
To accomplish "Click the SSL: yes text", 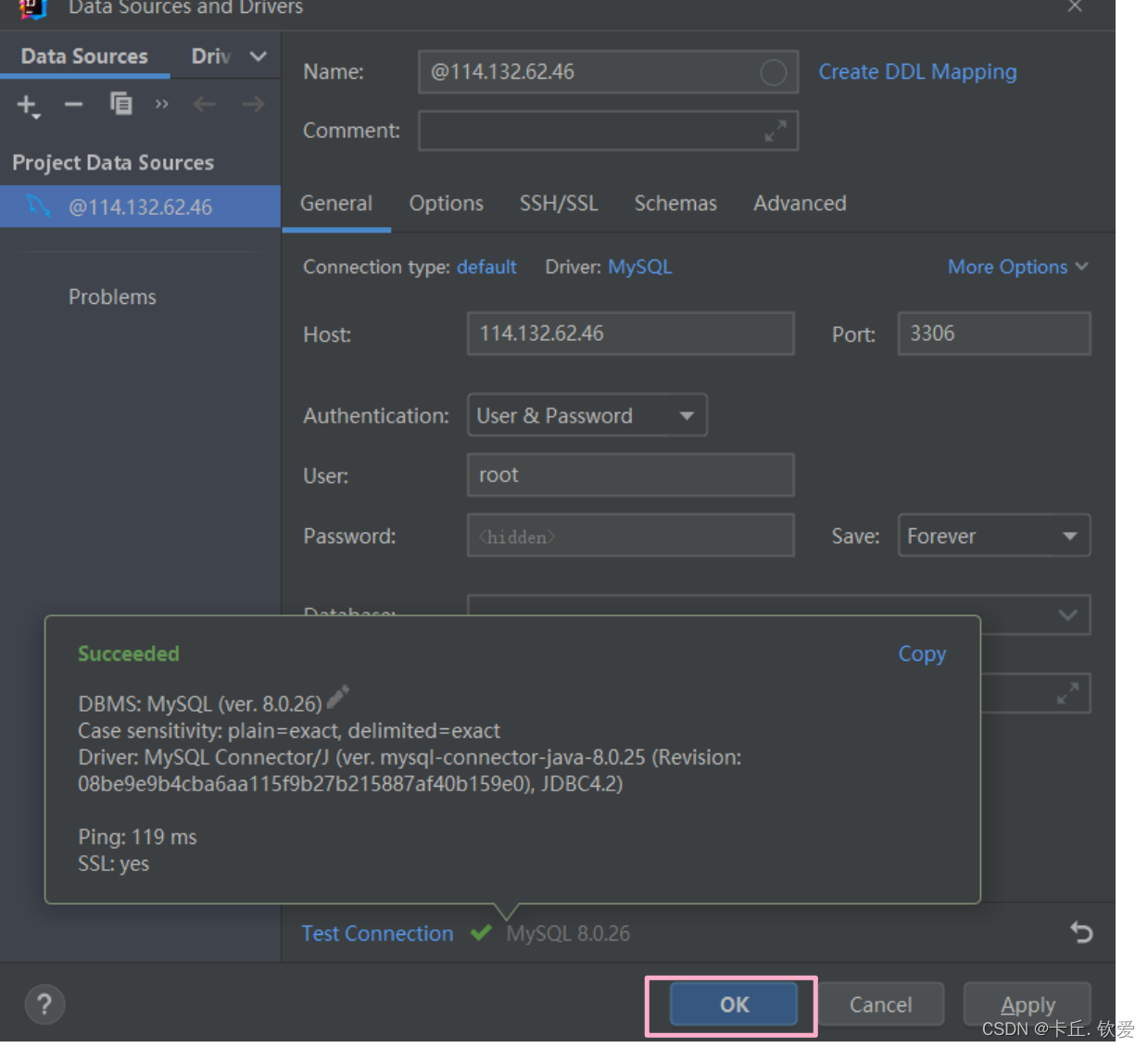I will [x=113, y=864].
